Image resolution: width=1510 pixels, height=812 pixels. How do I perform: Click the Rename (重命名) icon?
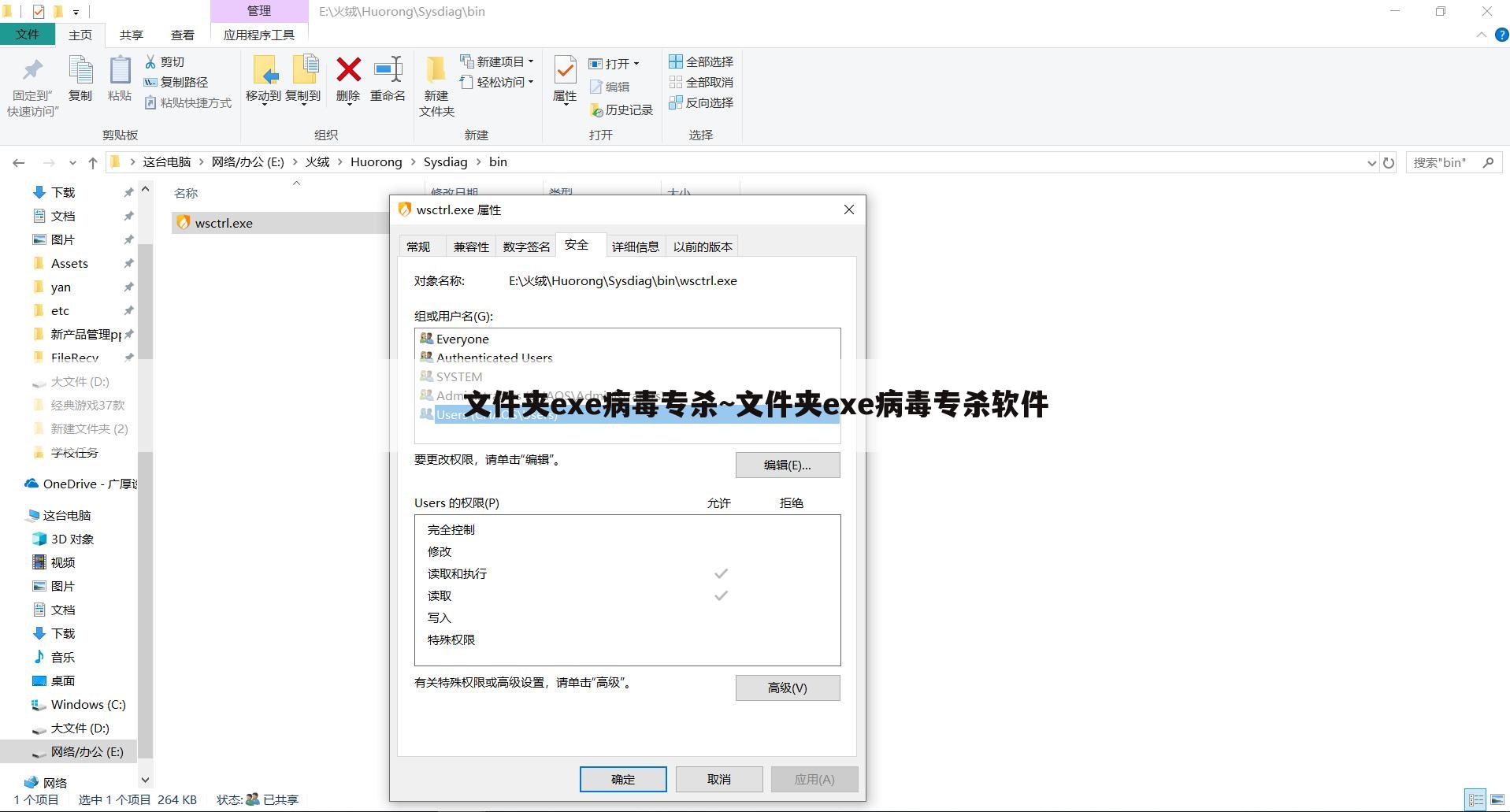(388, 70)
